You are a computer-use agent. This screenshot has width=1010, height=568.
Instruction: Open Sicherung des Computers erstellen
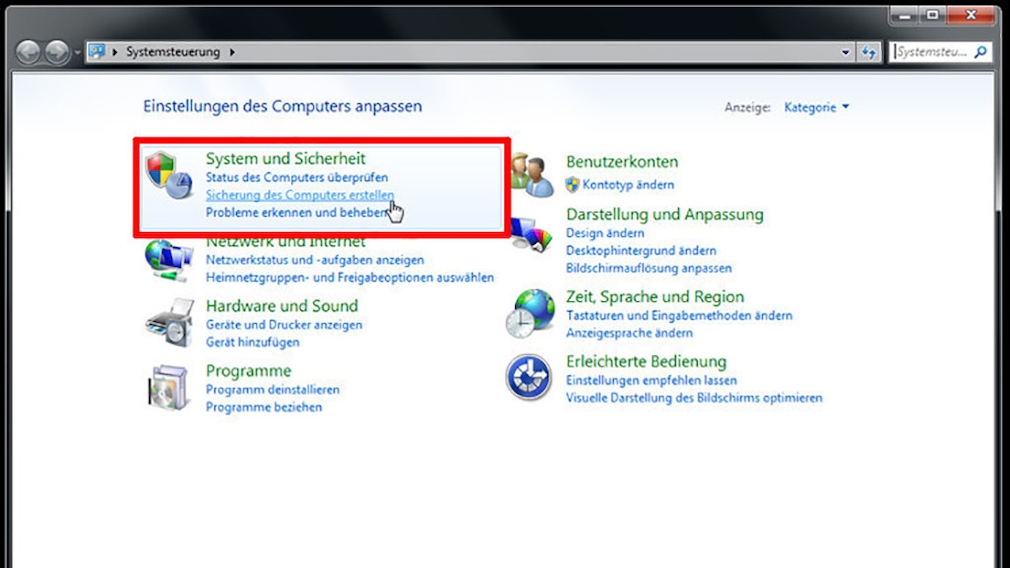[300, 194]
